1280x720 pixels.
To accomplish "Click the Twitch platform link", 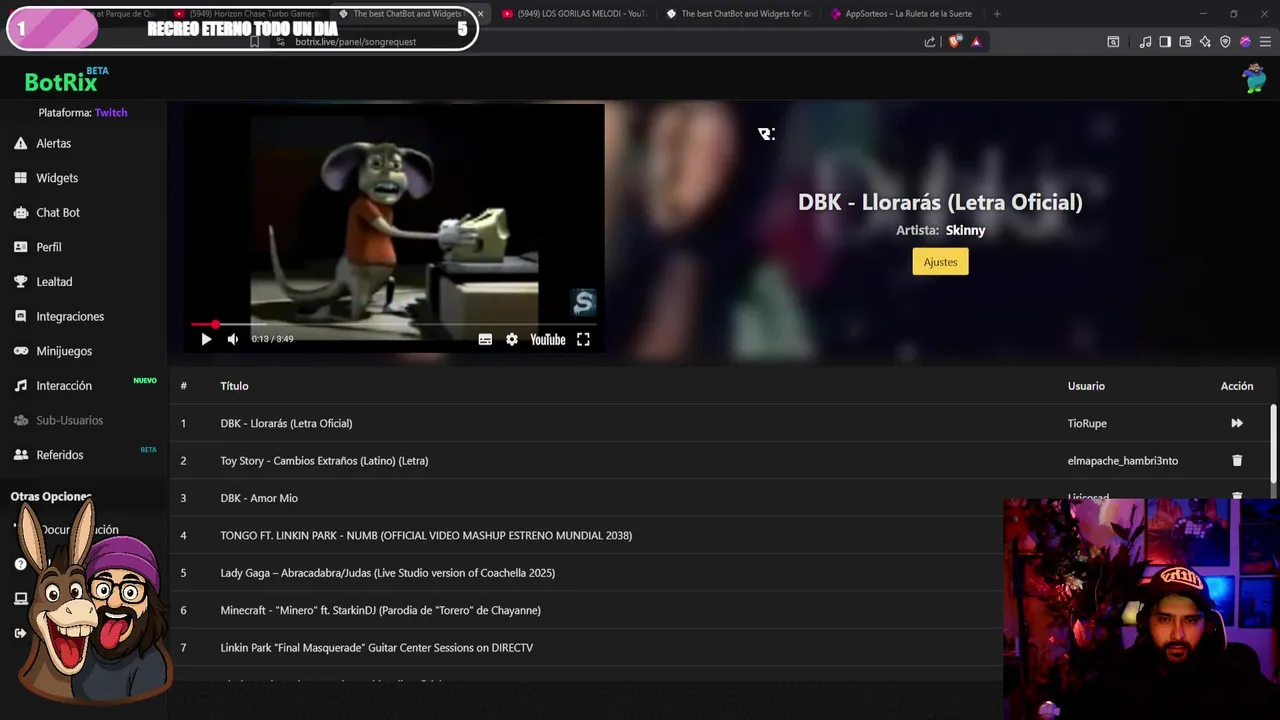I will click(111, 113).
